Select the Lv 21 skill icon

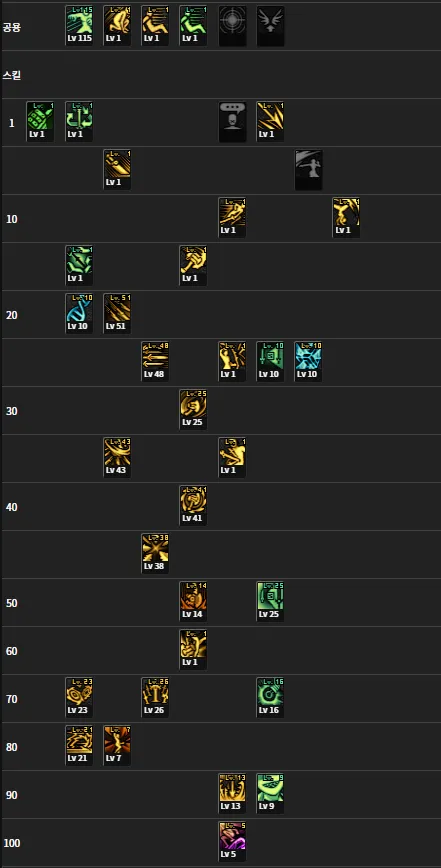(x=79, y=746)
